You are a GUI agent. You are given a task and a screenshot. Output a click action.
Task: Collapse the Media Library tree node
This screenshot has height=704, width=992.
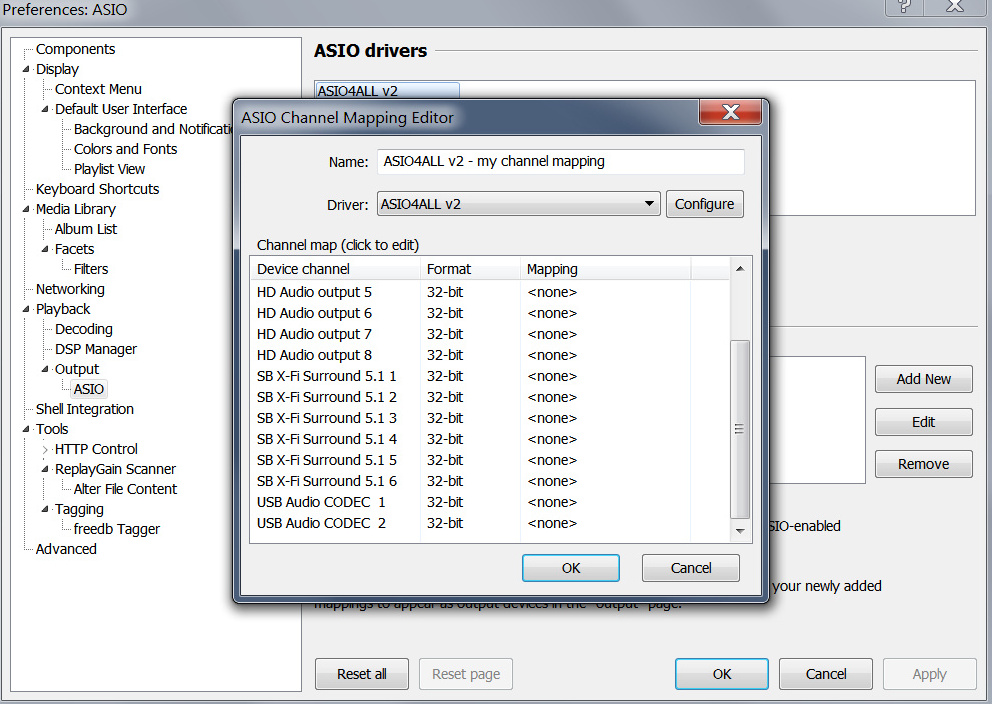coord(27,210)
